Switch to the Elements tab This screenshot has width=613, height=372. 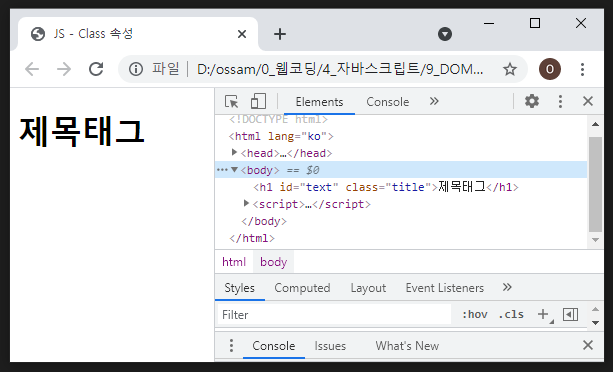pos(319,102)
